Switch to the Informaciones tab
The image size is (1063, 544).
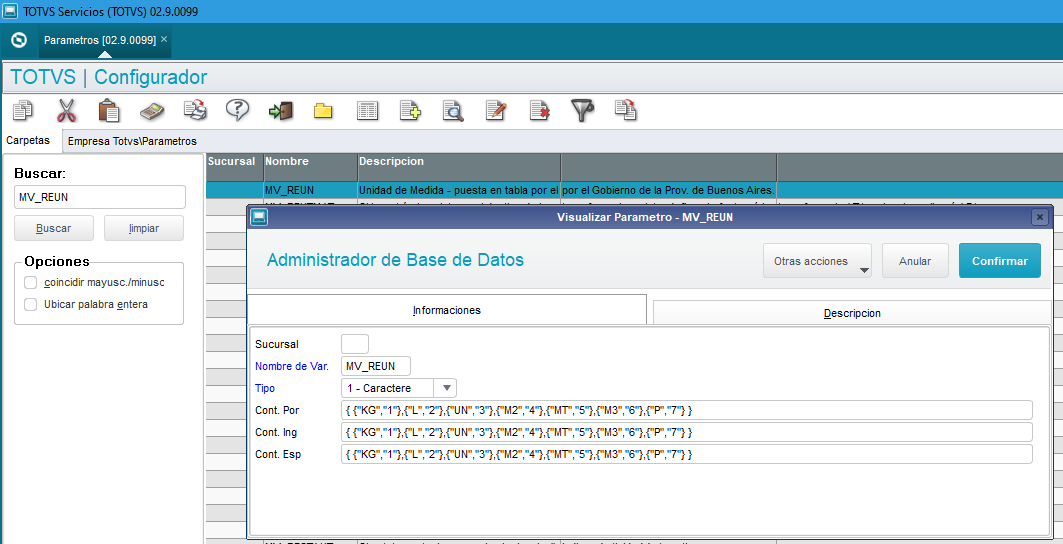pos(447,310)
